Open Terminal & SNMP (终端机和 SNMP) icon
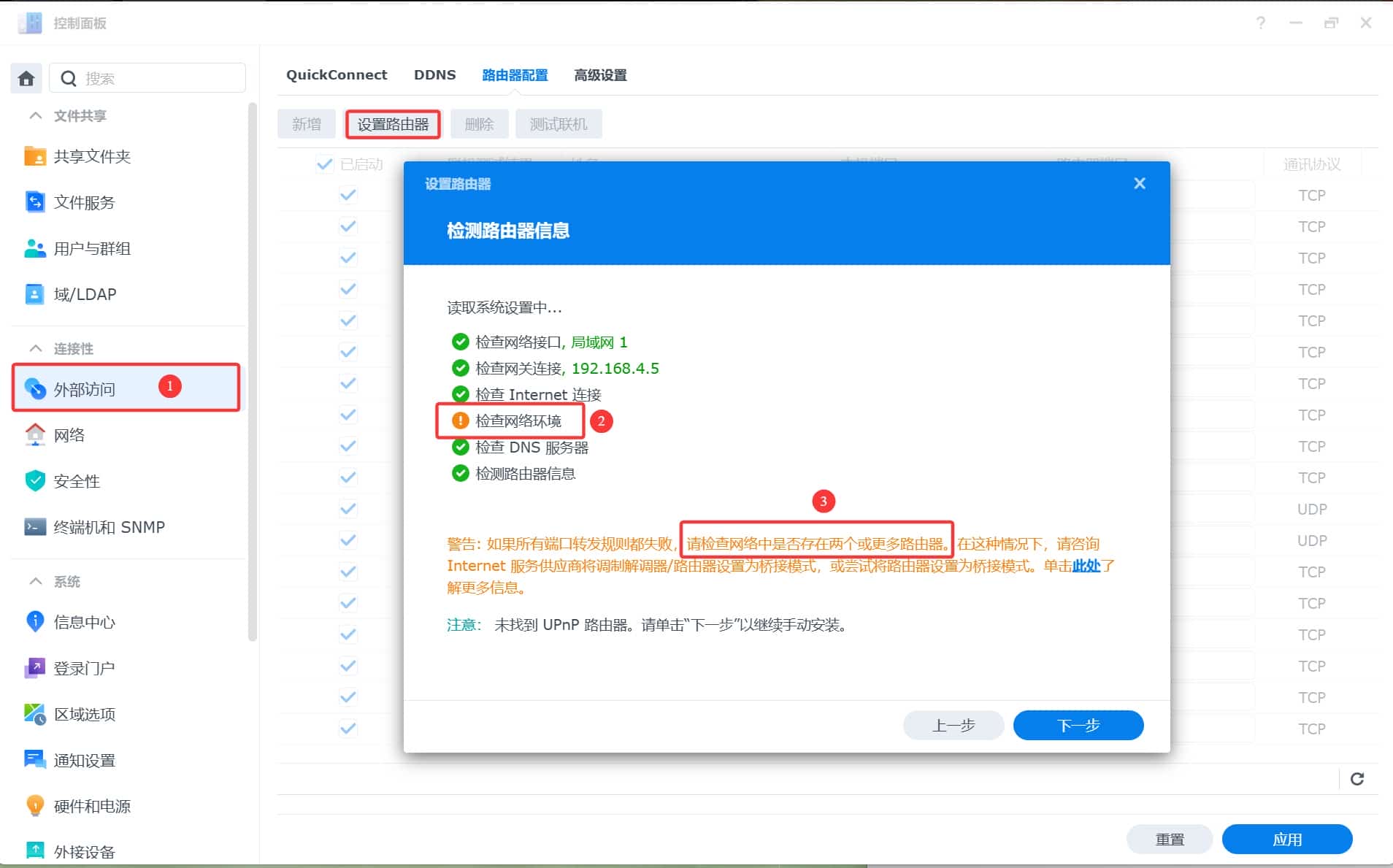Screen dimensions: 1393x868 coord(34,527)
